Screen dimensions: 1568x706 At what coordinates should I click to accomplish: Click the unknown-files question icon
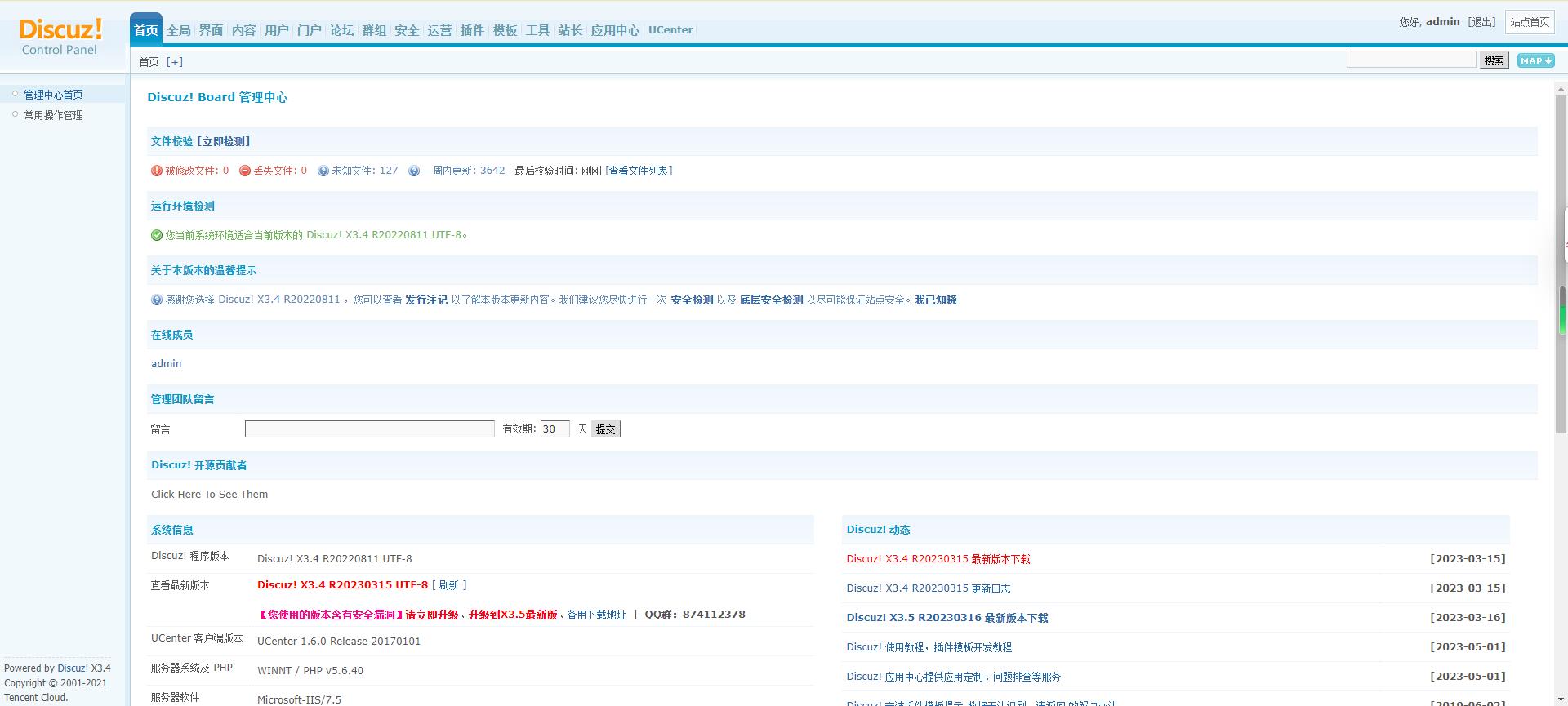point(323,171)
